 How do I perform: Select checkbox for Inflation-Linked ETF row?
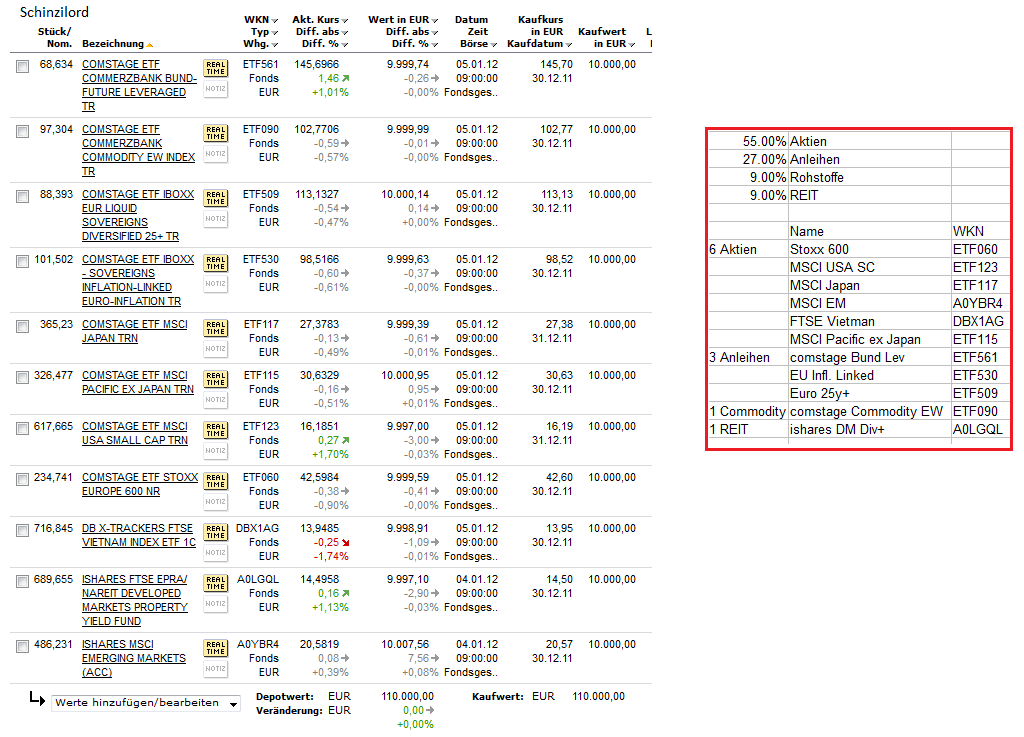pos(23,262)
